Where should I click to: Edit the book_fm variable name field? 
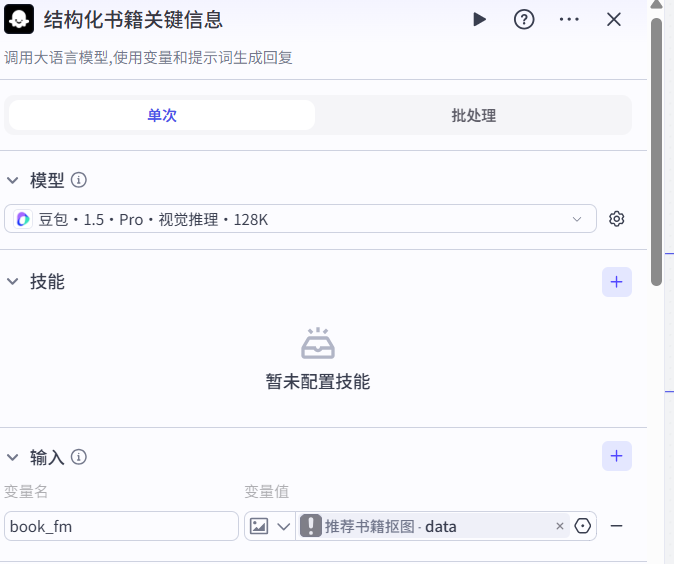pyautogui.click(x=121, y=526)
